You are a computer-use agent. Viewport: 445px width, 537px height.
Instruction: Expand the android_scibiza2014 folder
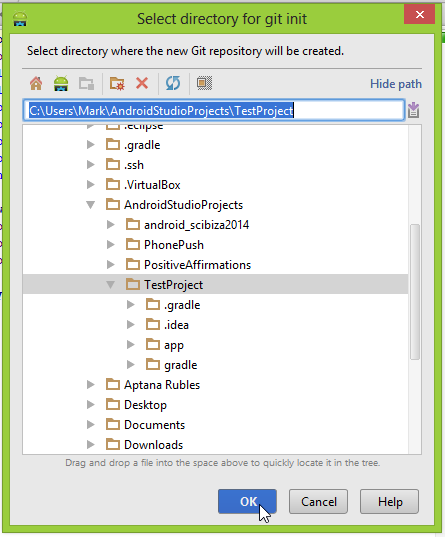[x=111, y=225]
